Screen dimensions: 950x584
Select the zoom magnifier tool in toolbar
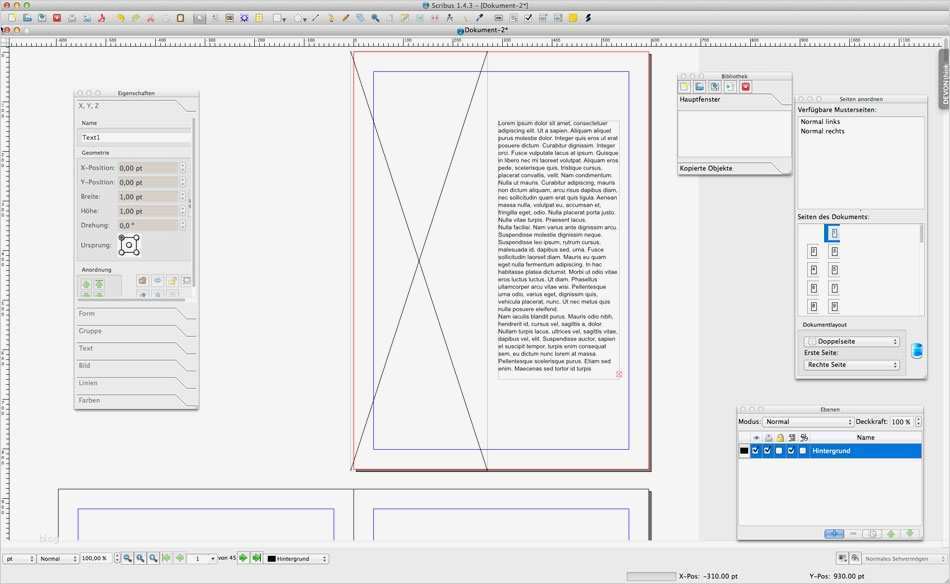point(375,18)
